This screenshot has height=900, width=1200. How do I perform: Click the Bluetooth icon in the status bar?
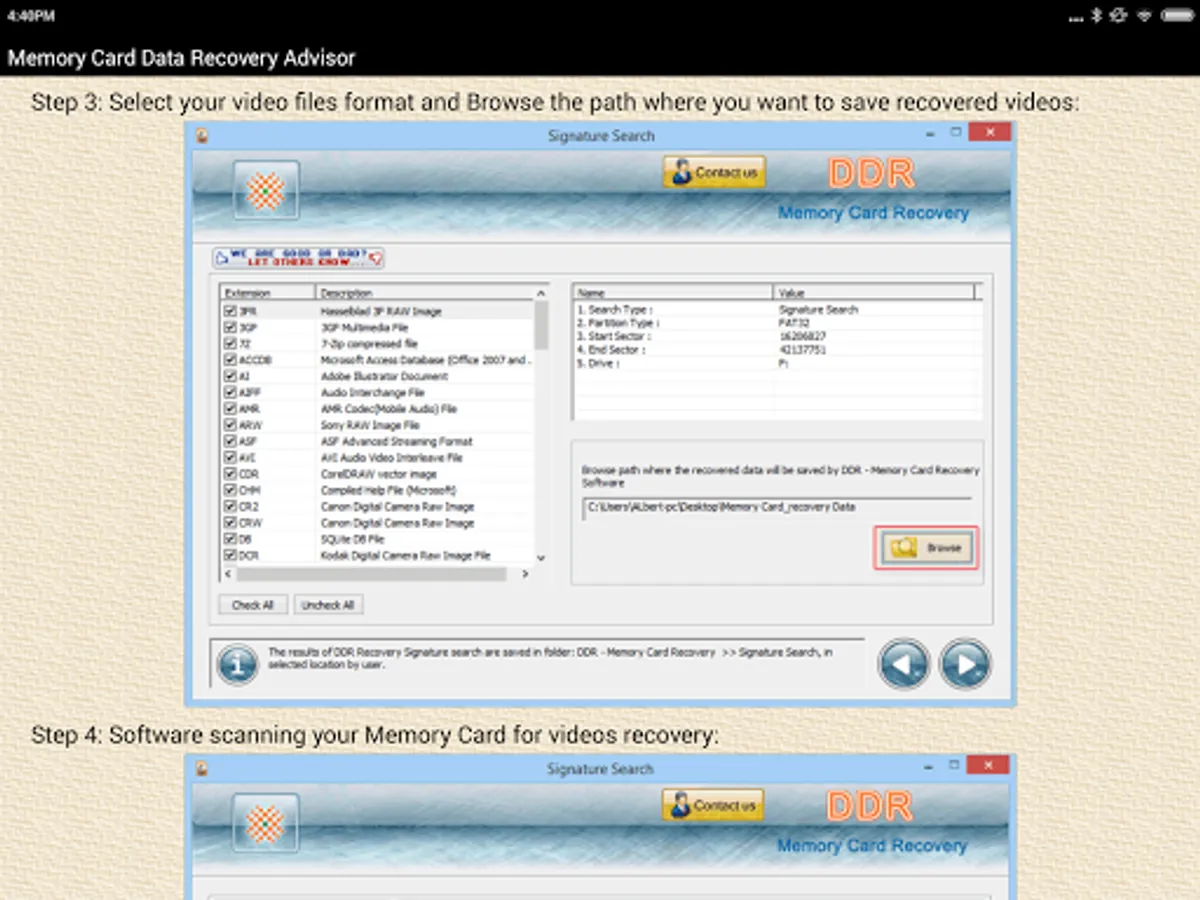click(1096, 15)
